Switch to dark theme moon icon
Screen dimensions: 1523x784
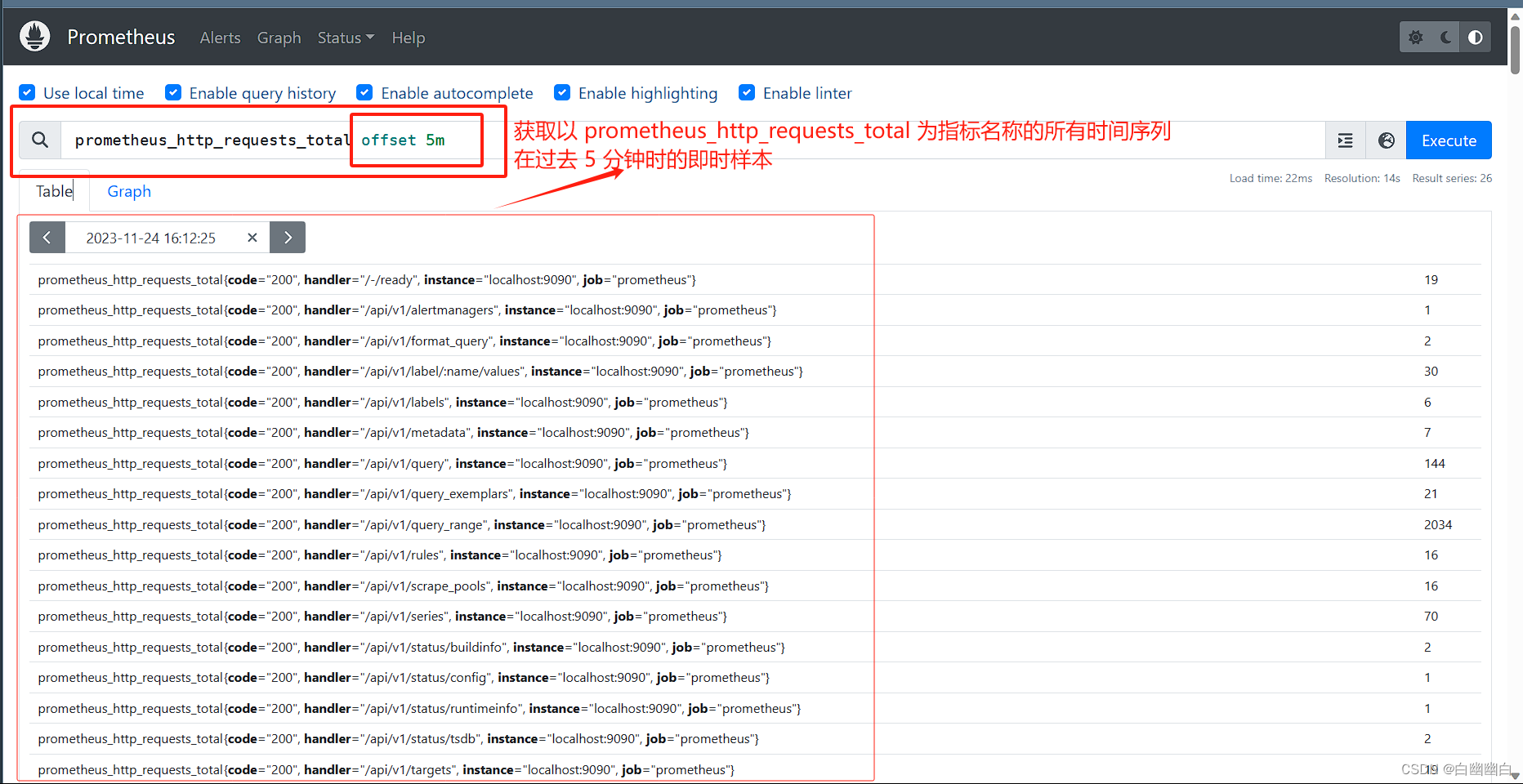[1446, 38]
